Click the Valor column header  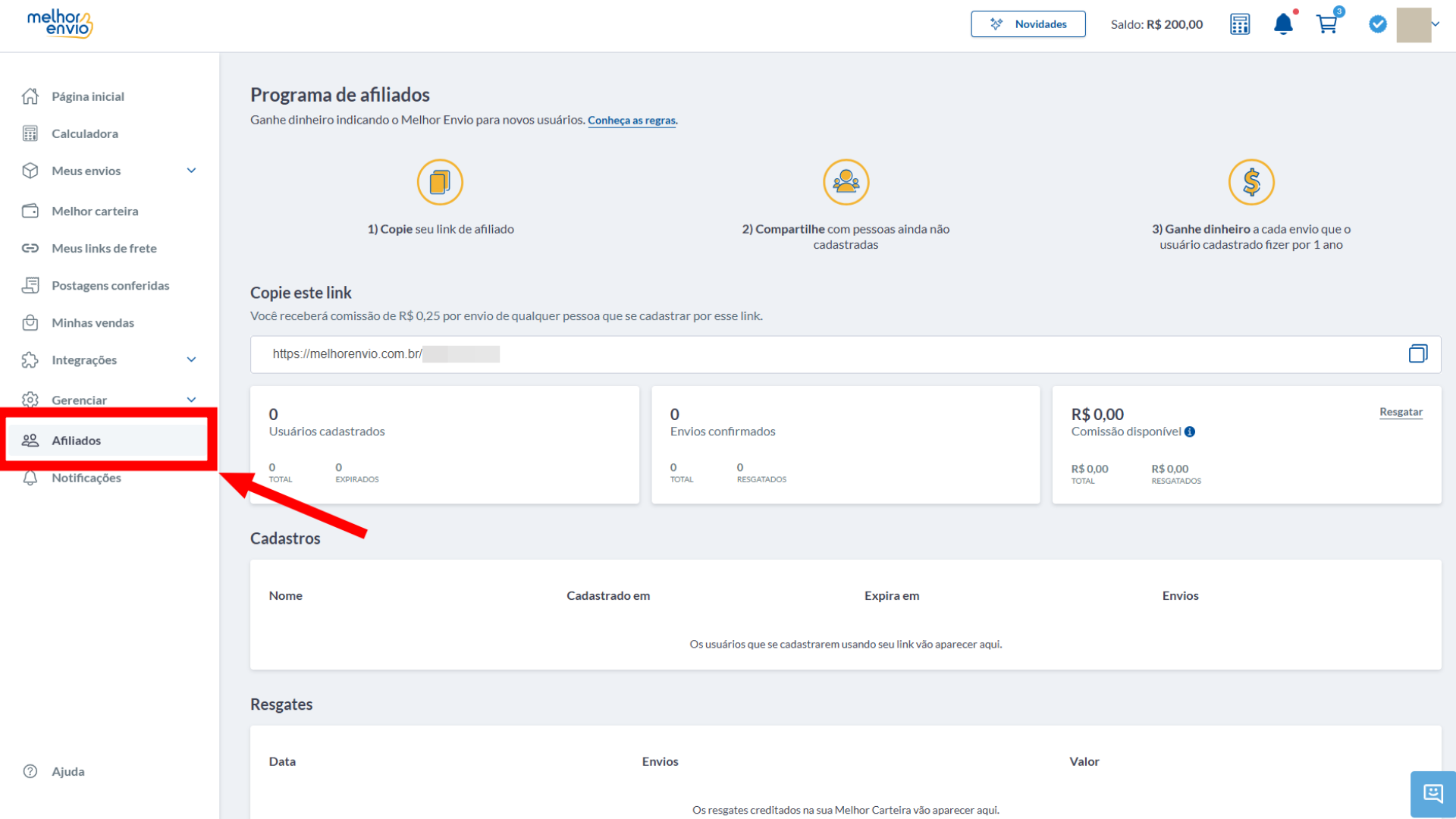click(1084, 761)
